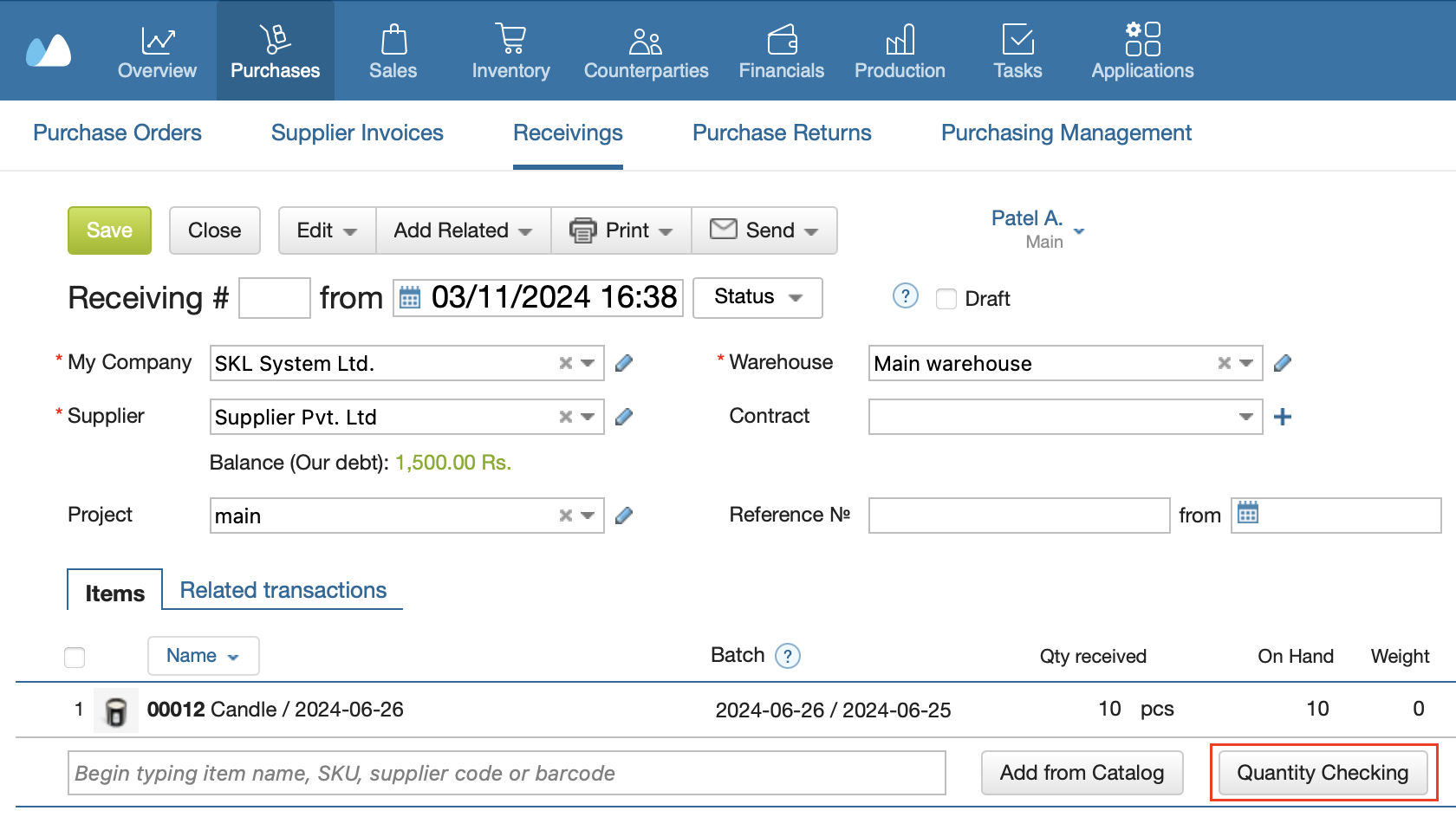Edit My Company with pencil icon
Image resolution: width=1456 pixels, height=830 pixels.
point(623,363)
